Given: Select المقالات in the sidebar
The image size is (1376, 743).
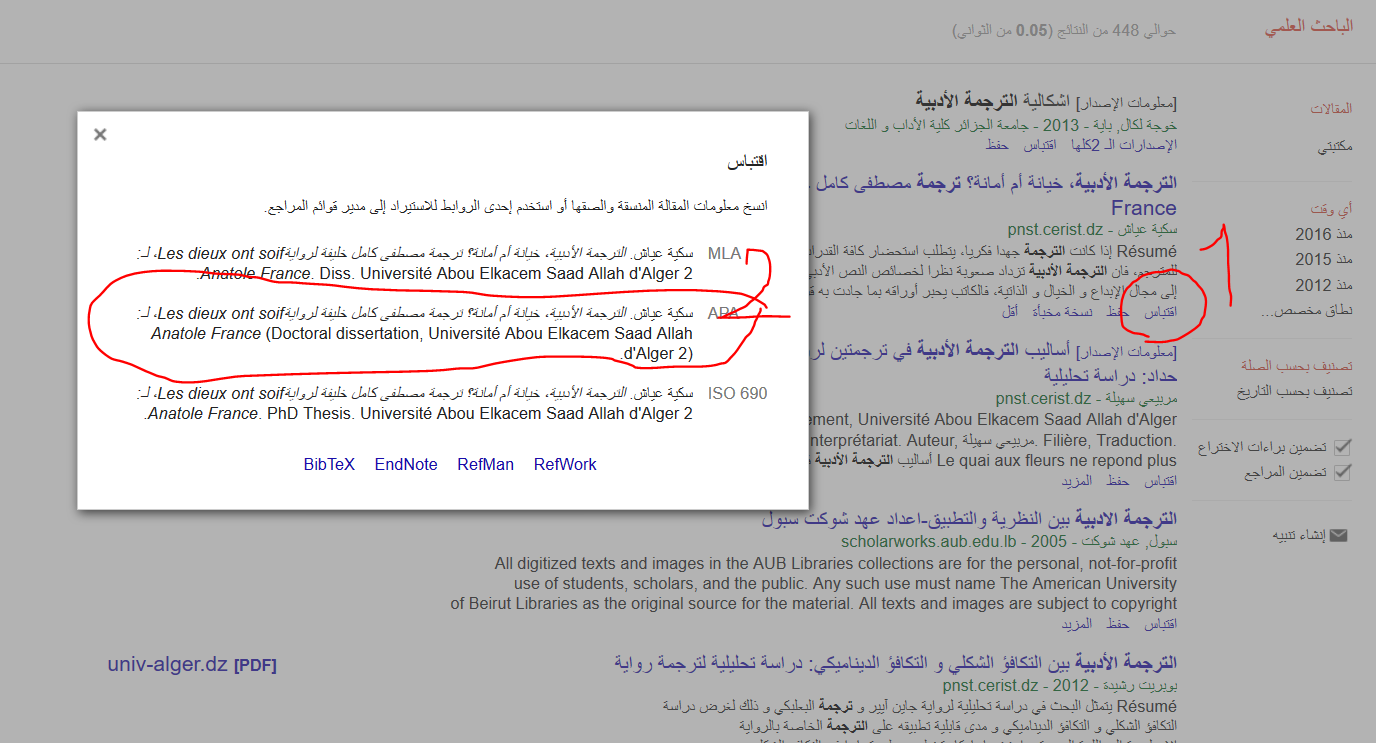Looking at the screenshot, I should [1331, 108].
